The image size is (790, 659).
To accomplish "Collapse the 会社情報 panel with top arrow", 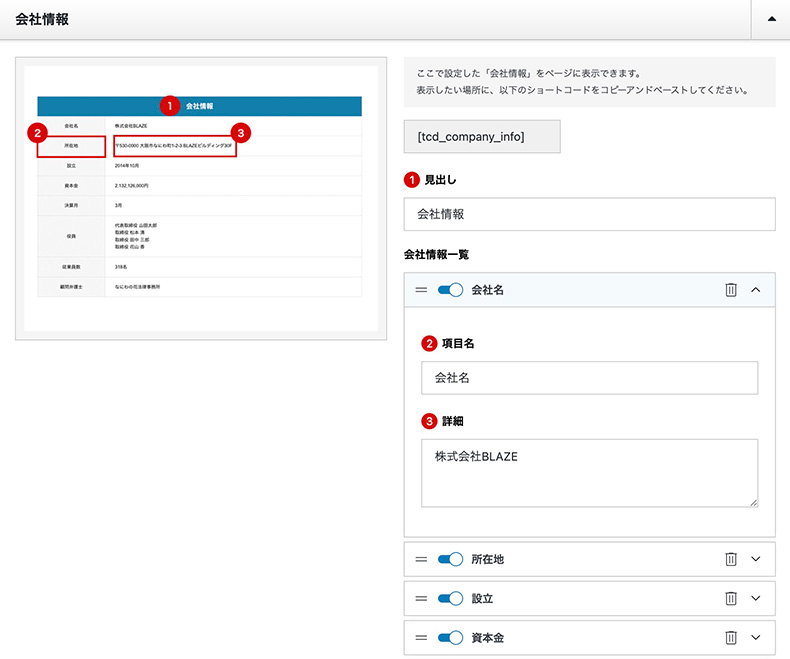I will point(770,20).
